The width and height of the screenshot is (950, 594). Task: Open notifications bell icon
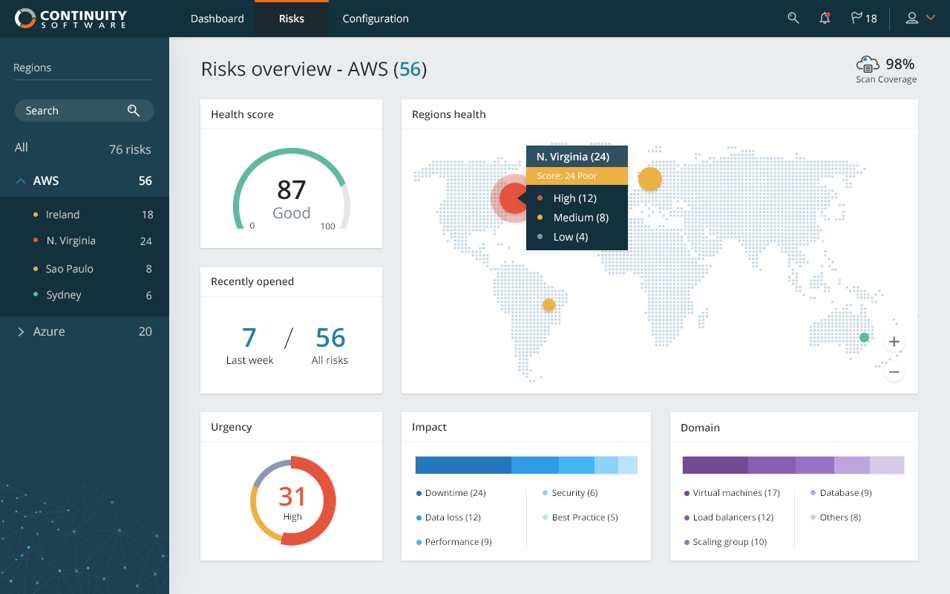click(x=825, y=18)
